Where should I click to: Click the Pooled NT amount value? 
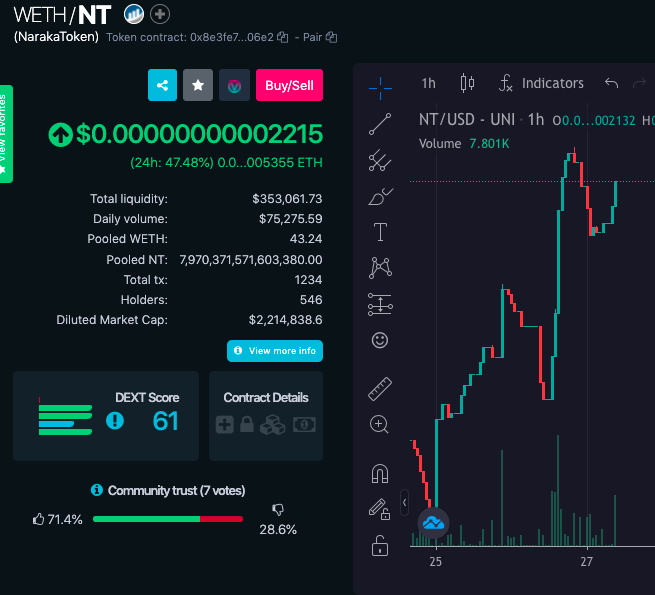click(251, 260)
